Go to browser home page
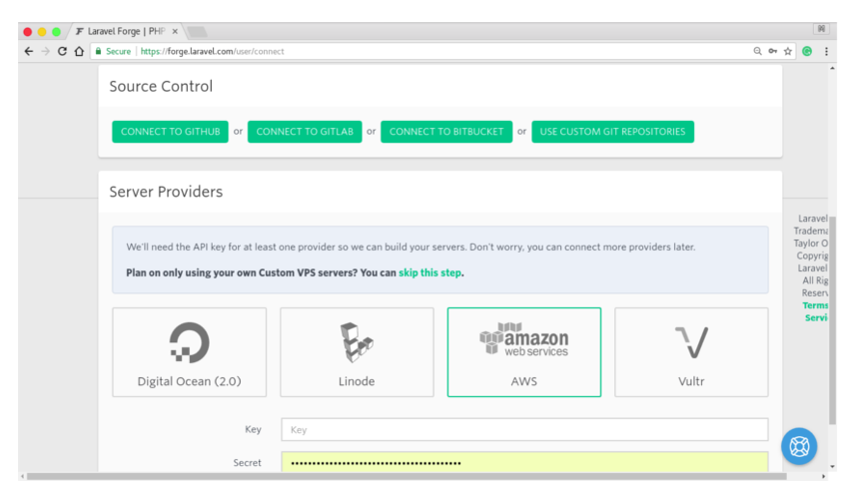This screenshot has height=500, width=850. 79,51
